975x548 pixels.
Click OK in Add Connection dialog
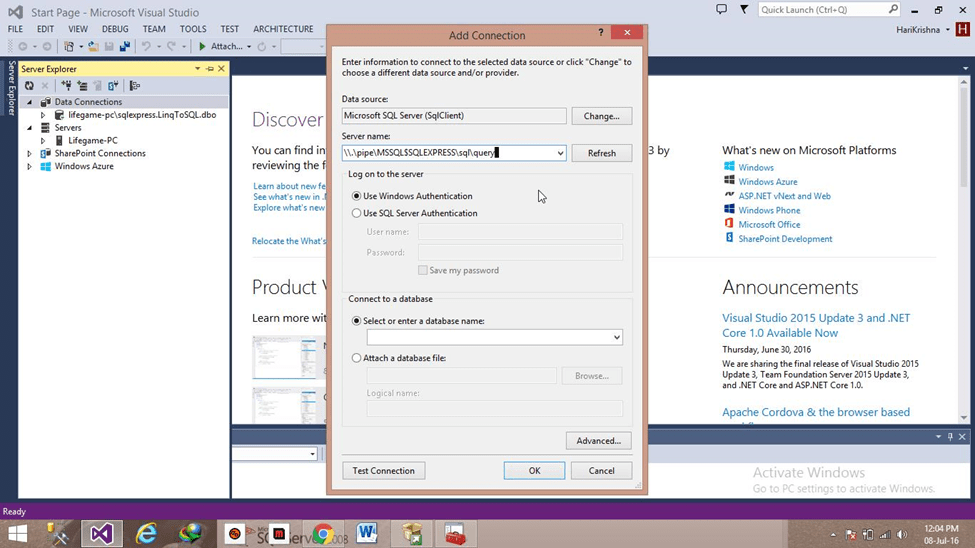coord(534,471)
